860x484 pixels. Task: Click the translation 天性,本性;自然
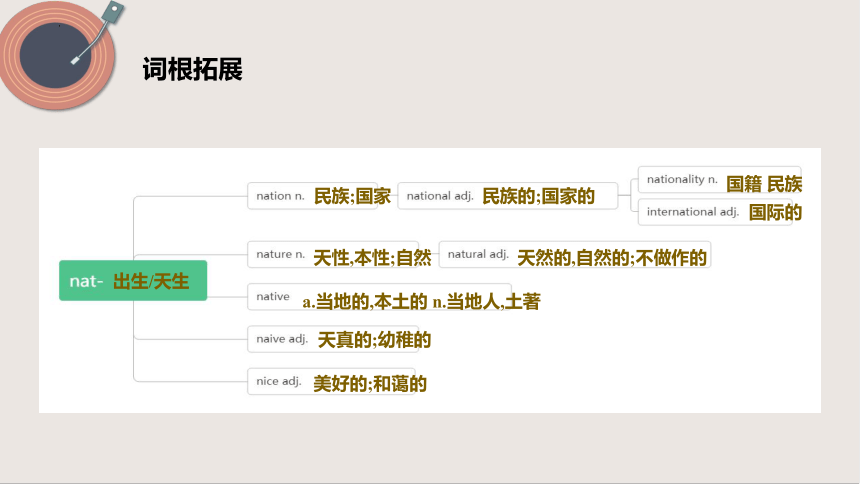coord(372,257)
